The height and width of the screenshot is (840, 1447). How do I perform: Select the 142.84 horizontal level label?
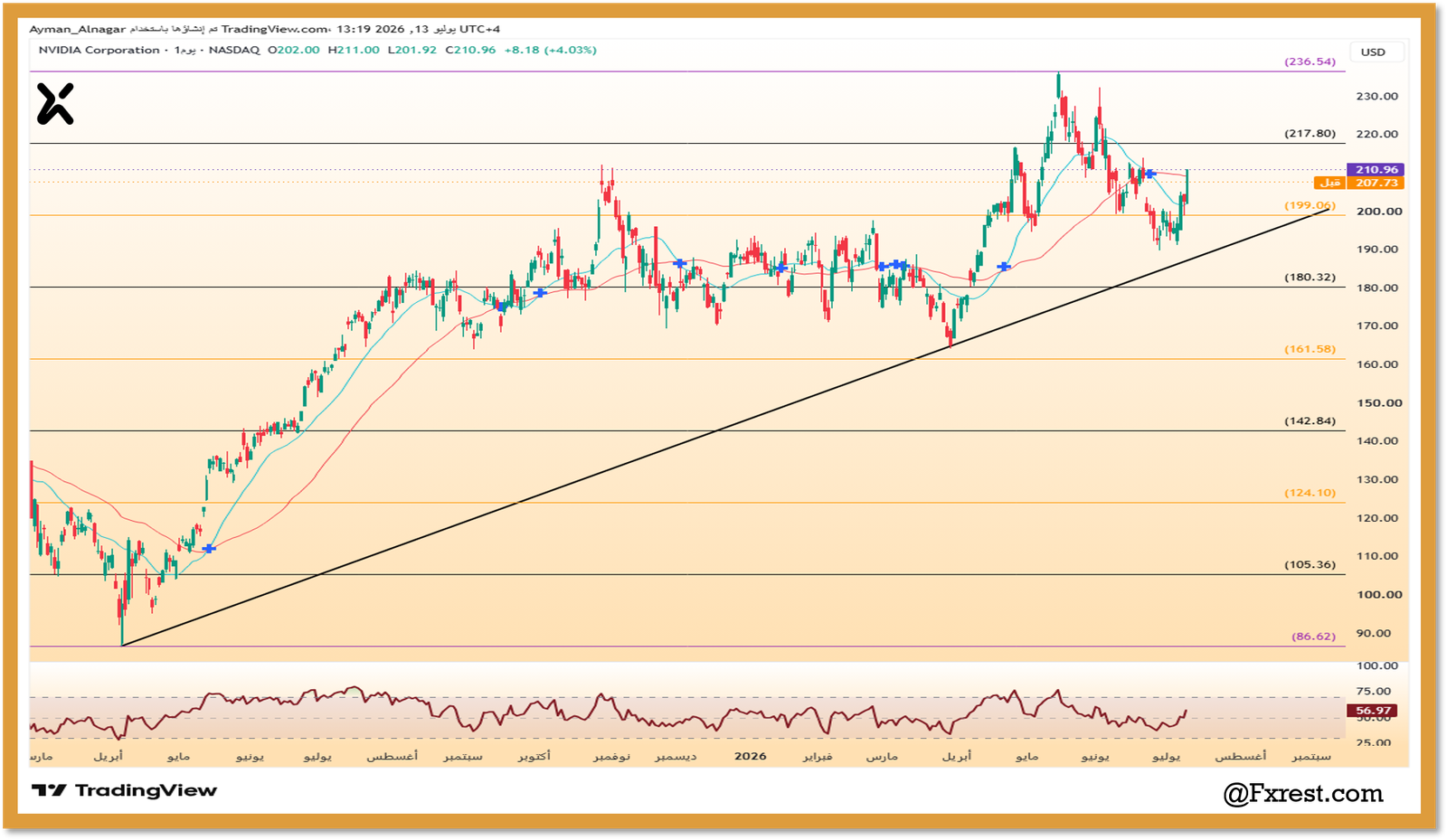(x=1310, y=420)
